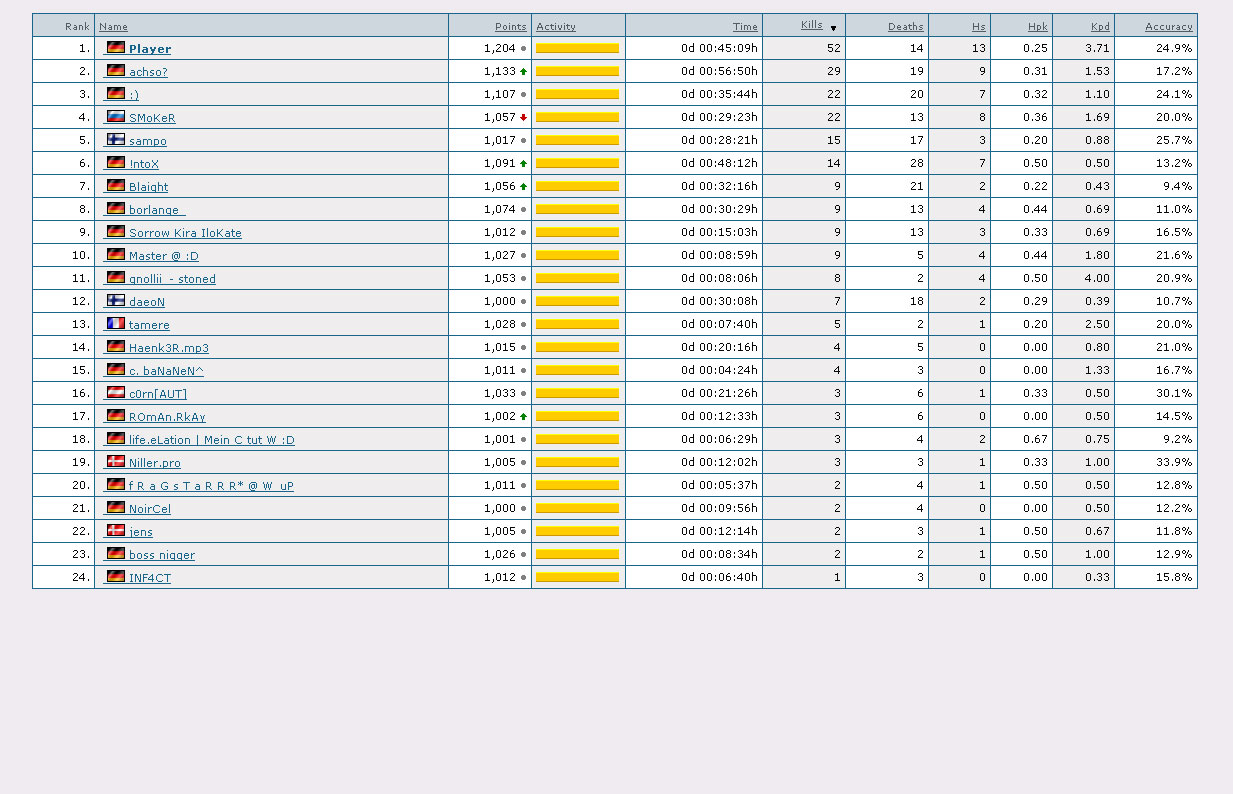Click the French flag next to tamere
The image size is (1233, 794).
point(116,324)
